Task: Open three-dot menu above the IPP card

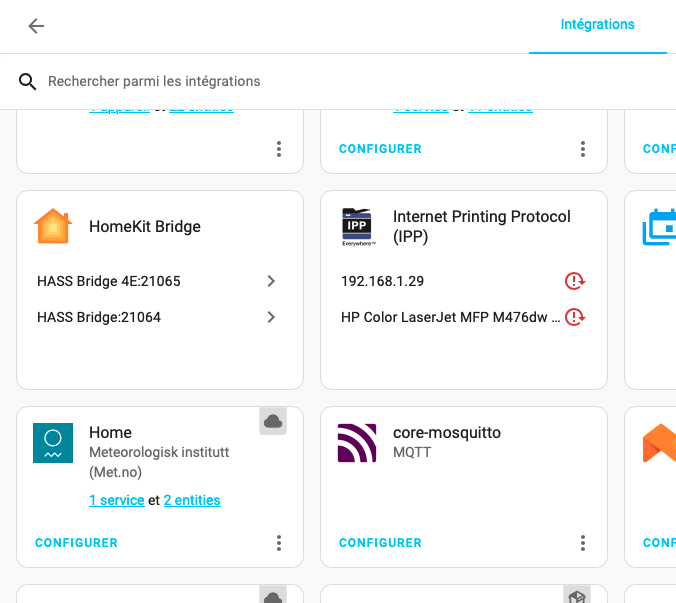Action: pyautogui.click(x=583, y=149)
